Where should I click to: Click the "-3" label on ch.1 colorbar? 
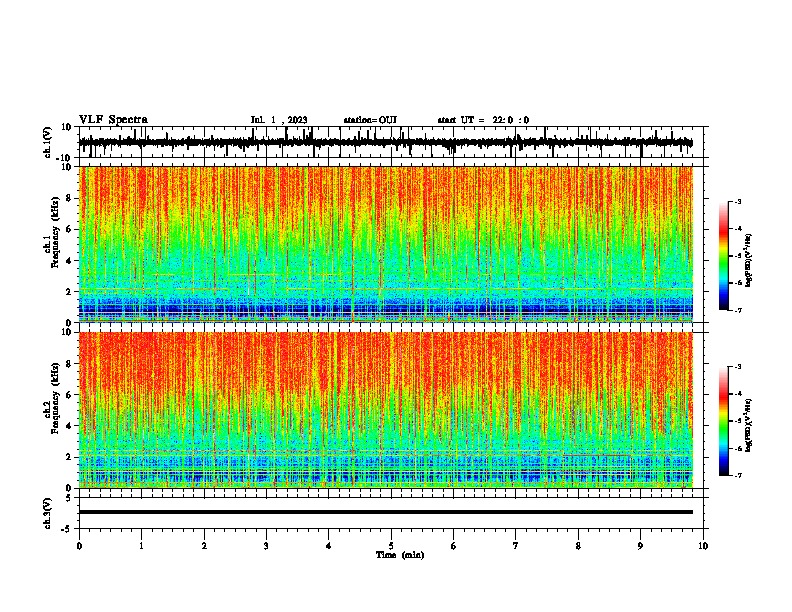(x=738, y=201)
